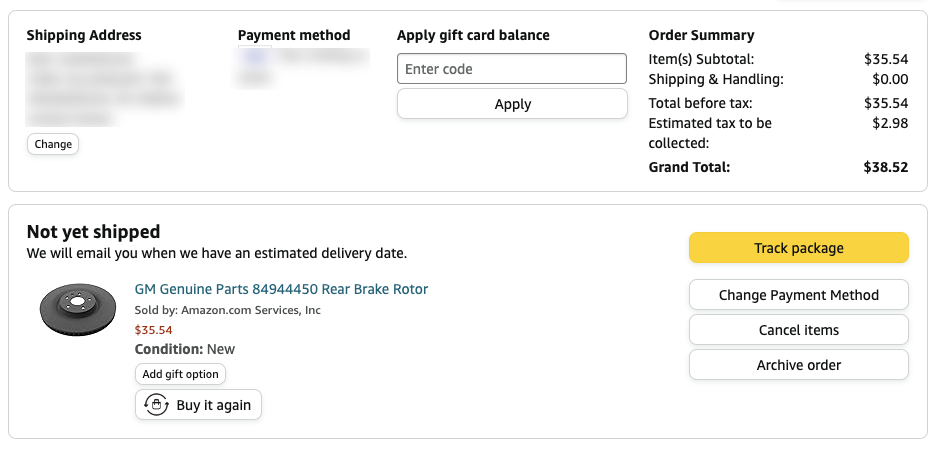
Task: Click Sold by Amazon.com Services text
Action: pyautogui.click(x=227, y=310)
